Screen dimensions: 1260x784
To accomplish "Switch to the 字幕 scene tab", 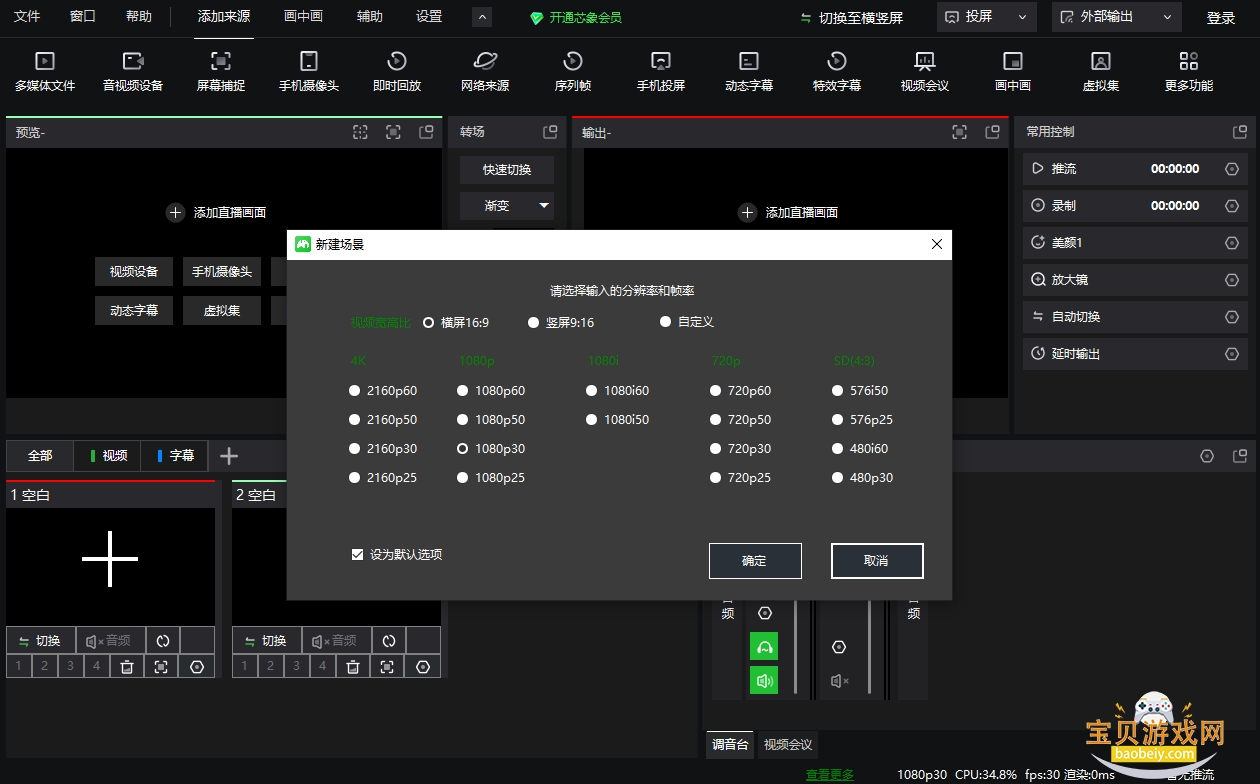I will click(175, 456).
